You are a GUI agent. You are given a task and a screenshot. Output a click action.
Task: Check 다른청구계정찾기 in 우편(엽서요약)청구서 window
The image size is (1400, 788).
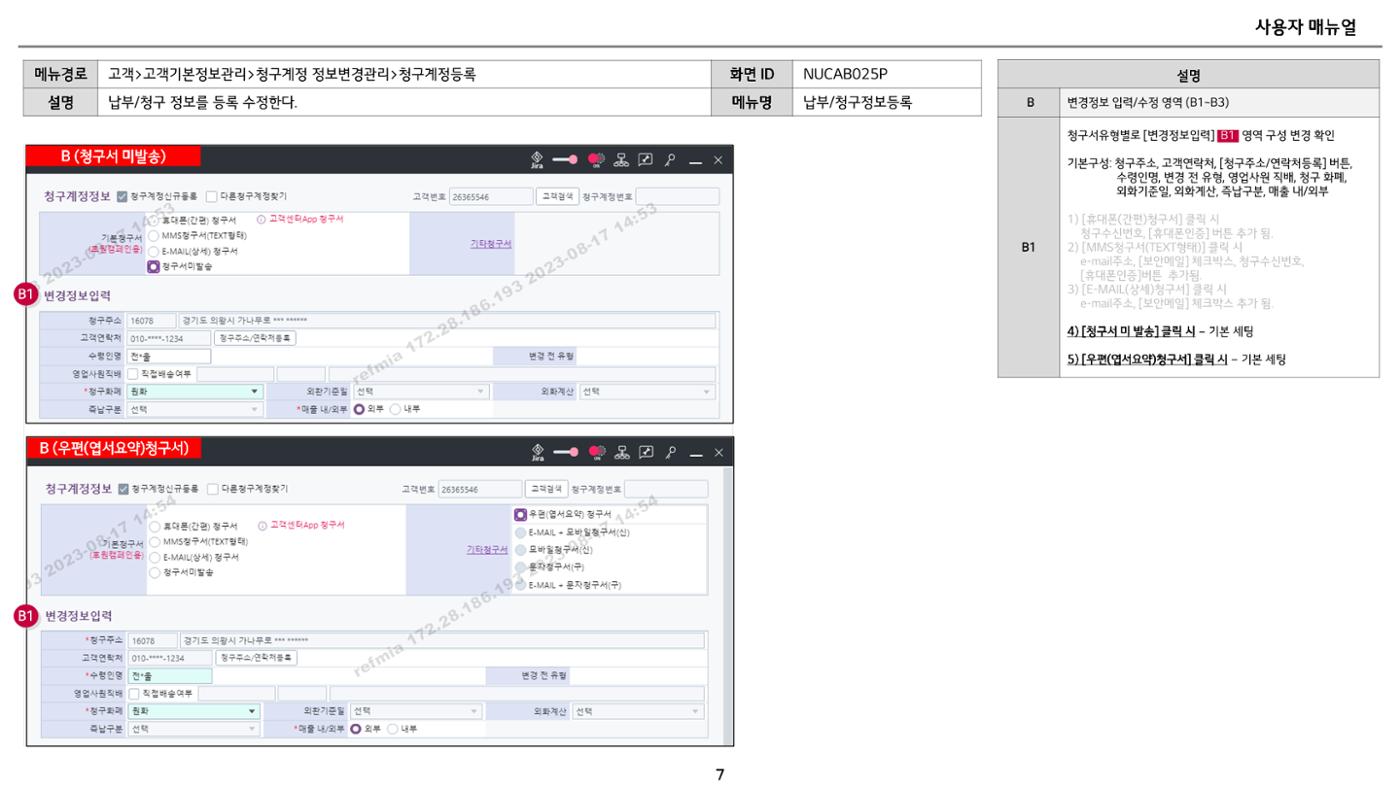point(212,489)
